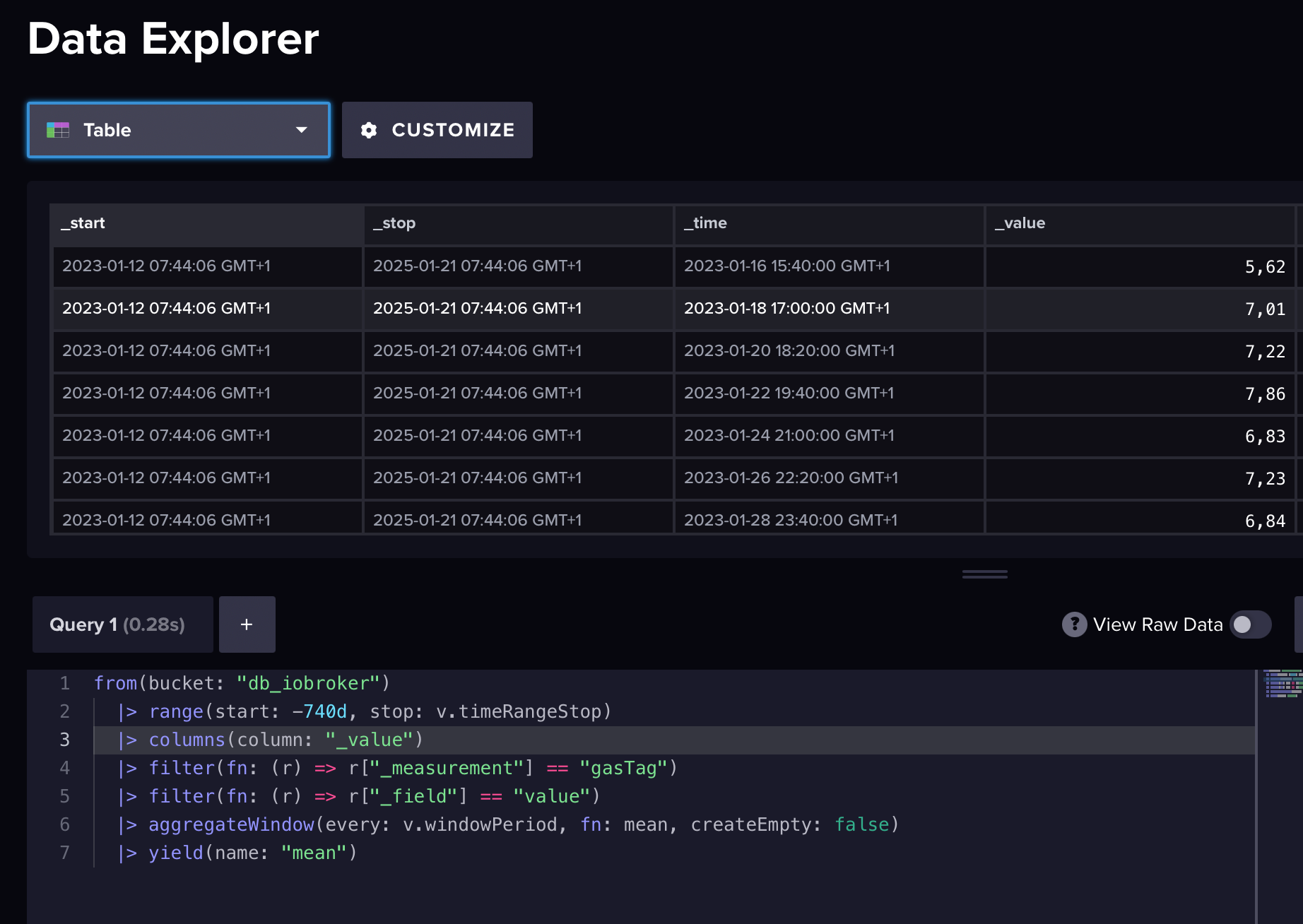Click _time cell 2023-01-16 15:40:00 GMT+1

[x=829, y=266]
